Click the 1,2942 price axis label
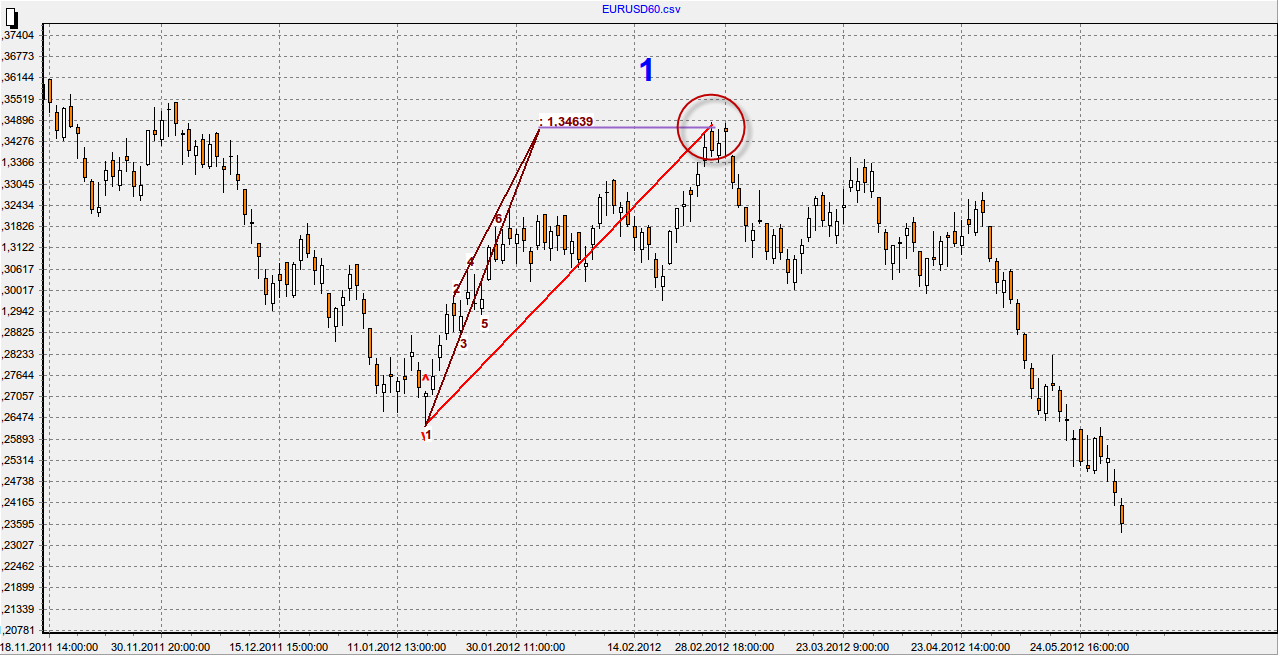Screen dimensions: 1278x655 pyautogui.click(x=18, y=311)
